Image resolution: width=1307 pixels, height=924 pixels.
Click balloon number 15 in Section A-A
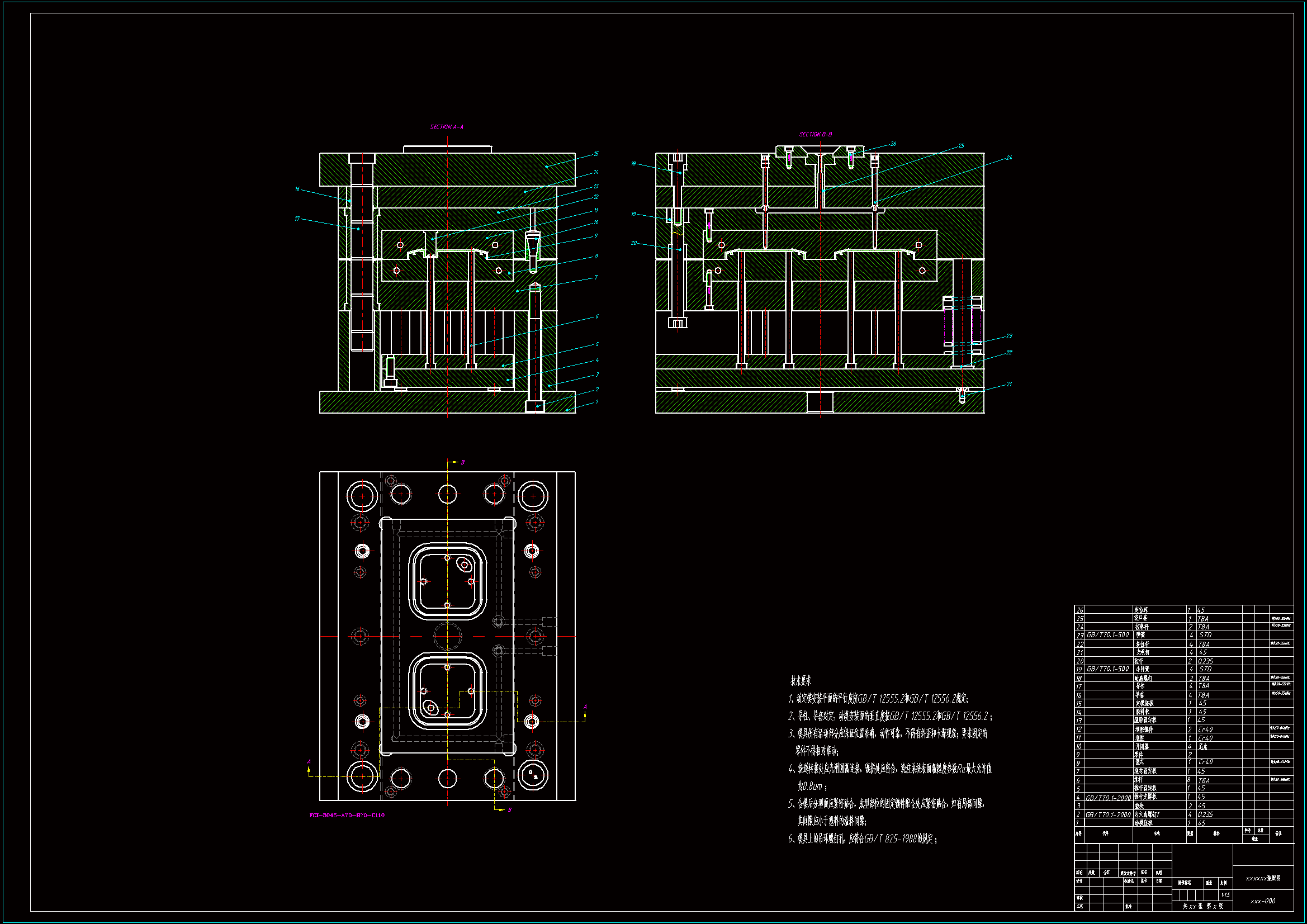tap(596, 154)
